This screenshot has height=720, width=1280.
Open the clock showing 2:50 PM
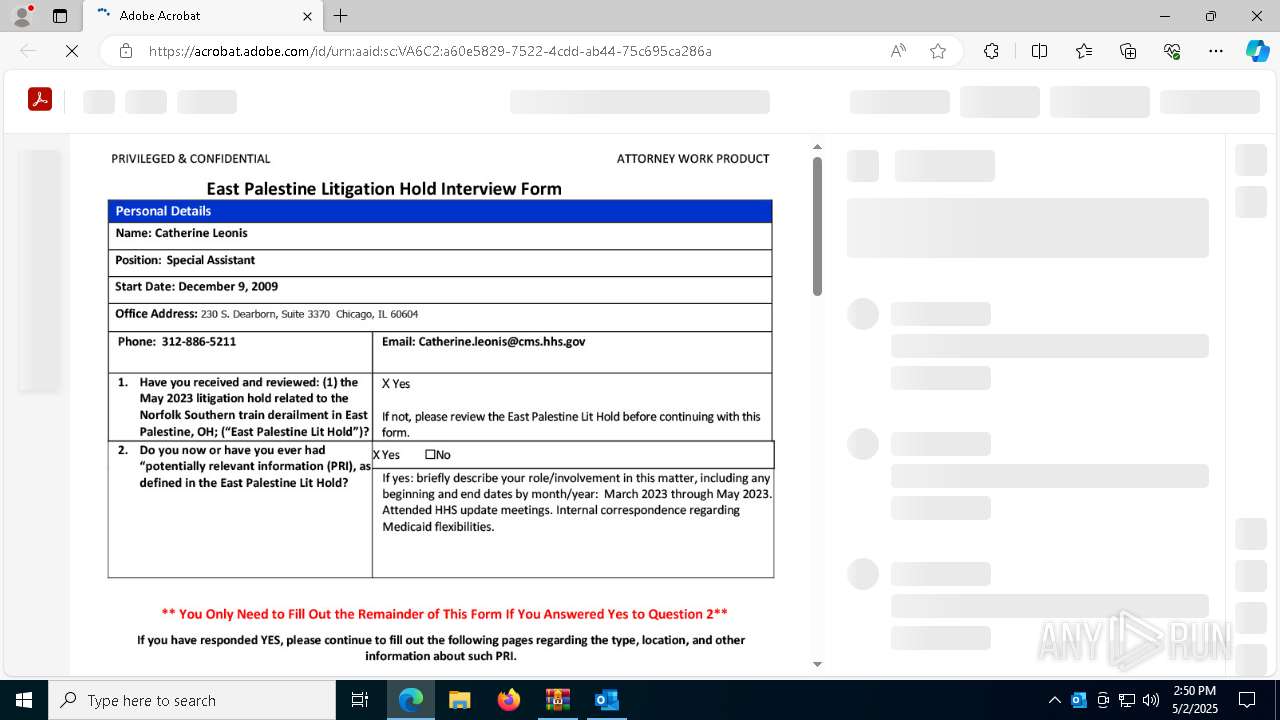point(1195,699)
